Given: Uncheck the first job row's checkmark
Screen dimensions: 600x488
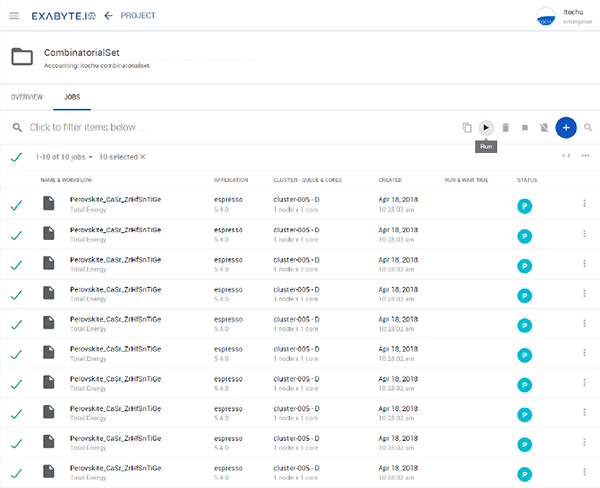Looking at the screenshot, I should click(16, 206).
